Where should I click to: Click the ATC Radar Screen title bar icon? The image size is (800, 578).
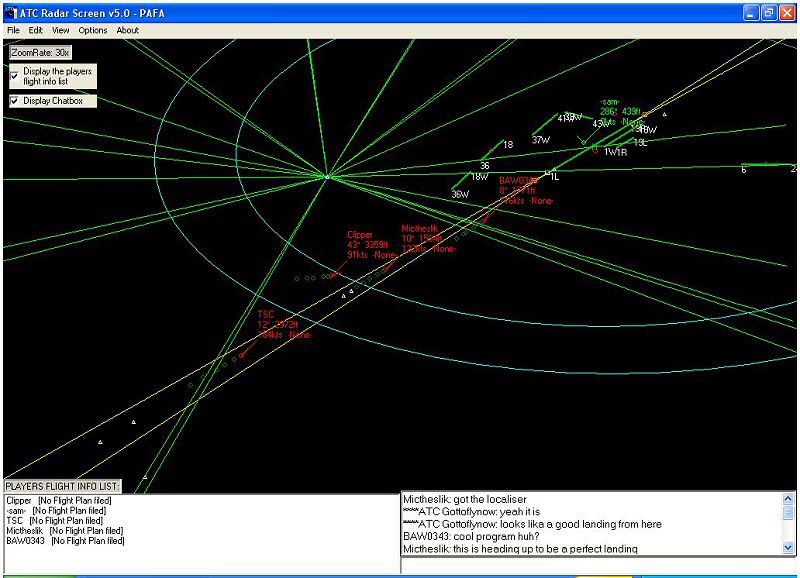11,12
